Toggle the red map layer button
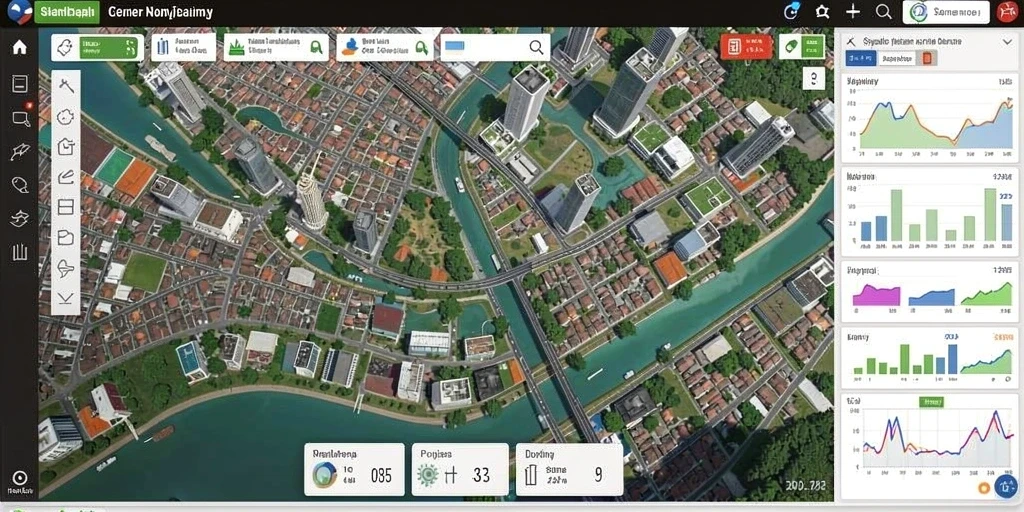The width and height of the screenshot is (1024, 512). click(746, 46)
